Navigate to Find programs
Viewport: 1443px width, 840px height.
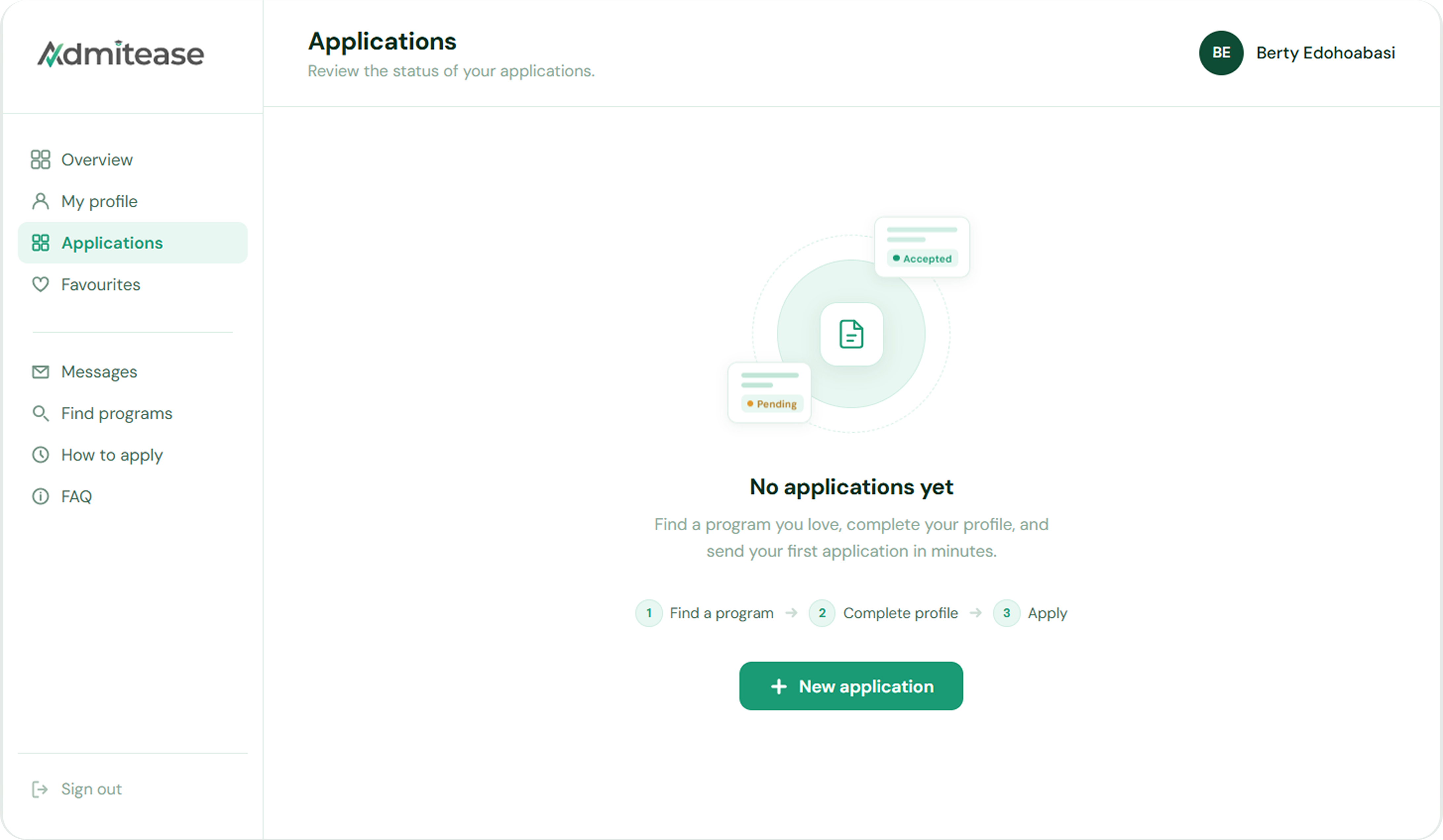pyautogui.click(x=133, y=413)
